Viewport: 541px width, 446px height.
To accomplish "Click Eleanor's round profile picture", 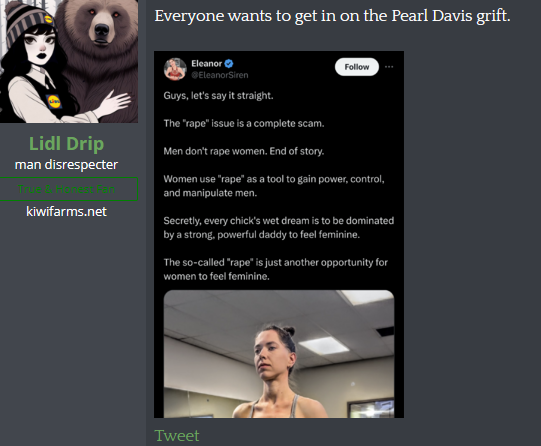I will [x=175, y=69].
